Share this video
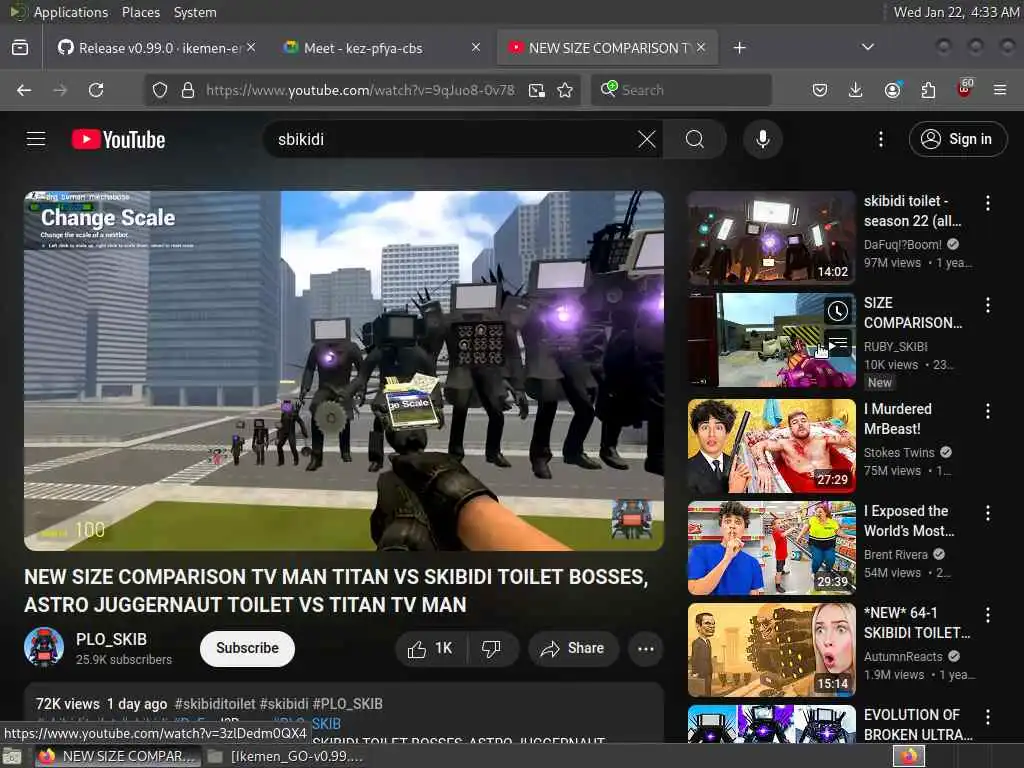Image resolution: width=1024 pixels, height=768 pixels. [x=573, y=648]
